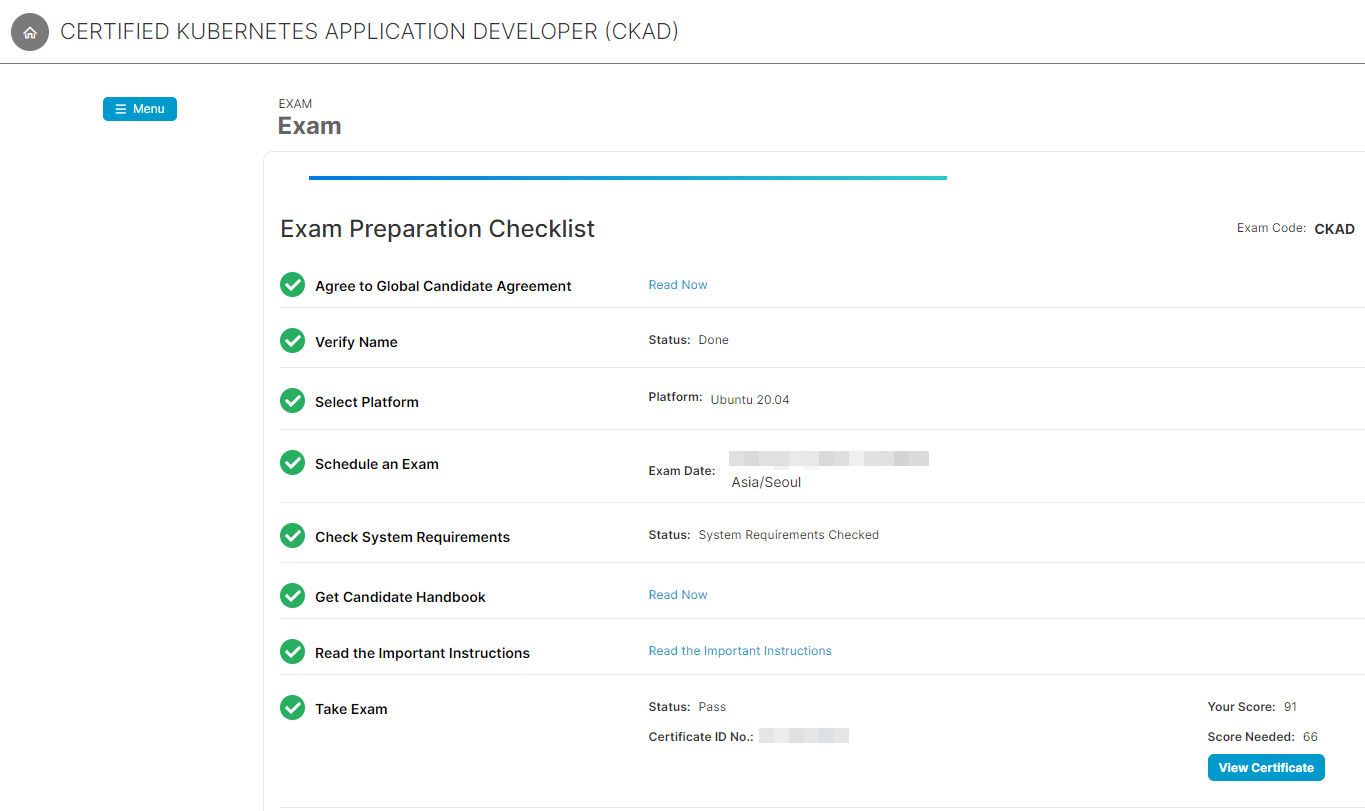Click the Pass status value
The image size is (1365, 811).
tap(712, 707)
